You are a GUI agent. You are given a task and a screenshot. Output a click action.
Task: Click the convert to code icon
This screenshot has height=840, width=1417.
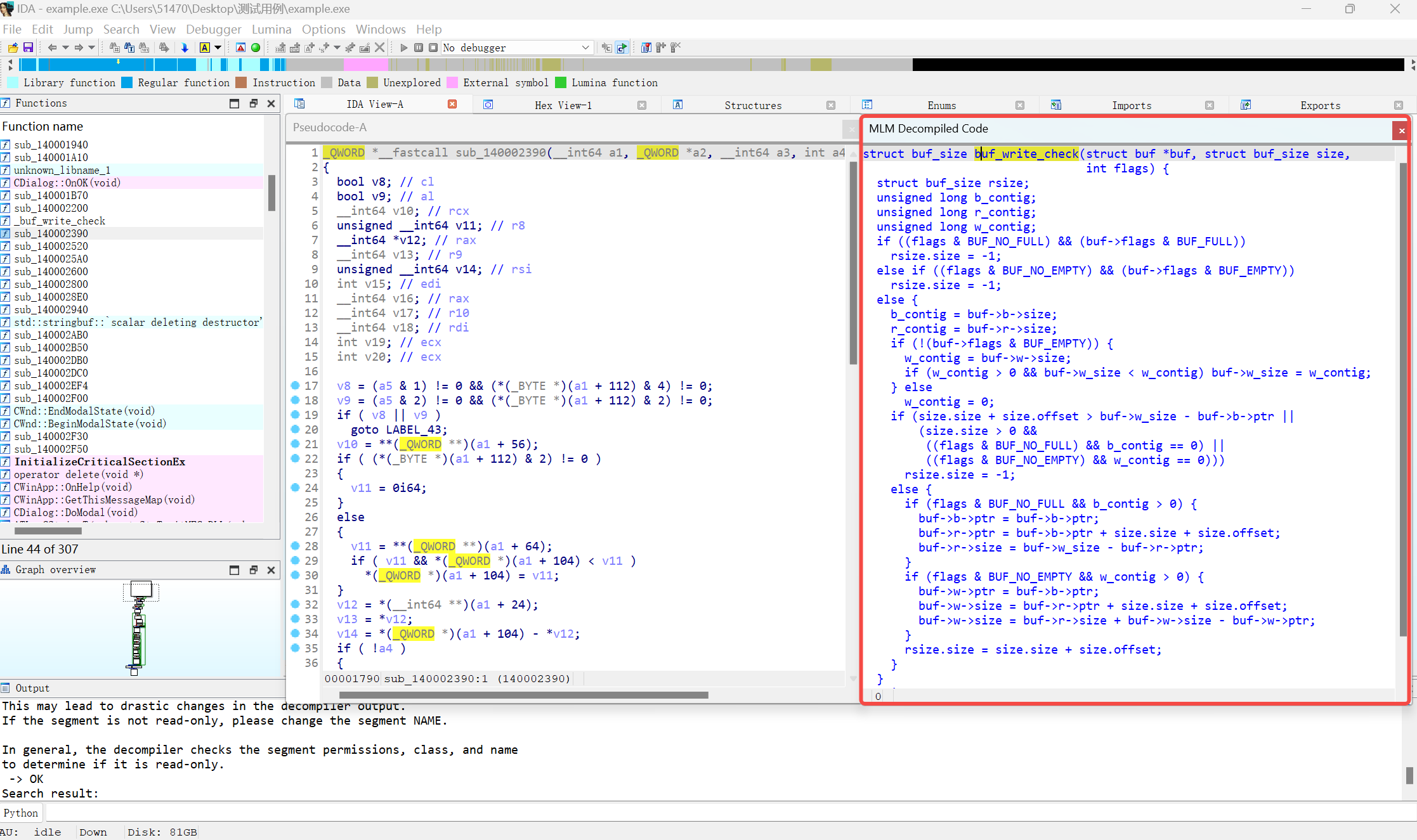click(280, 48)
